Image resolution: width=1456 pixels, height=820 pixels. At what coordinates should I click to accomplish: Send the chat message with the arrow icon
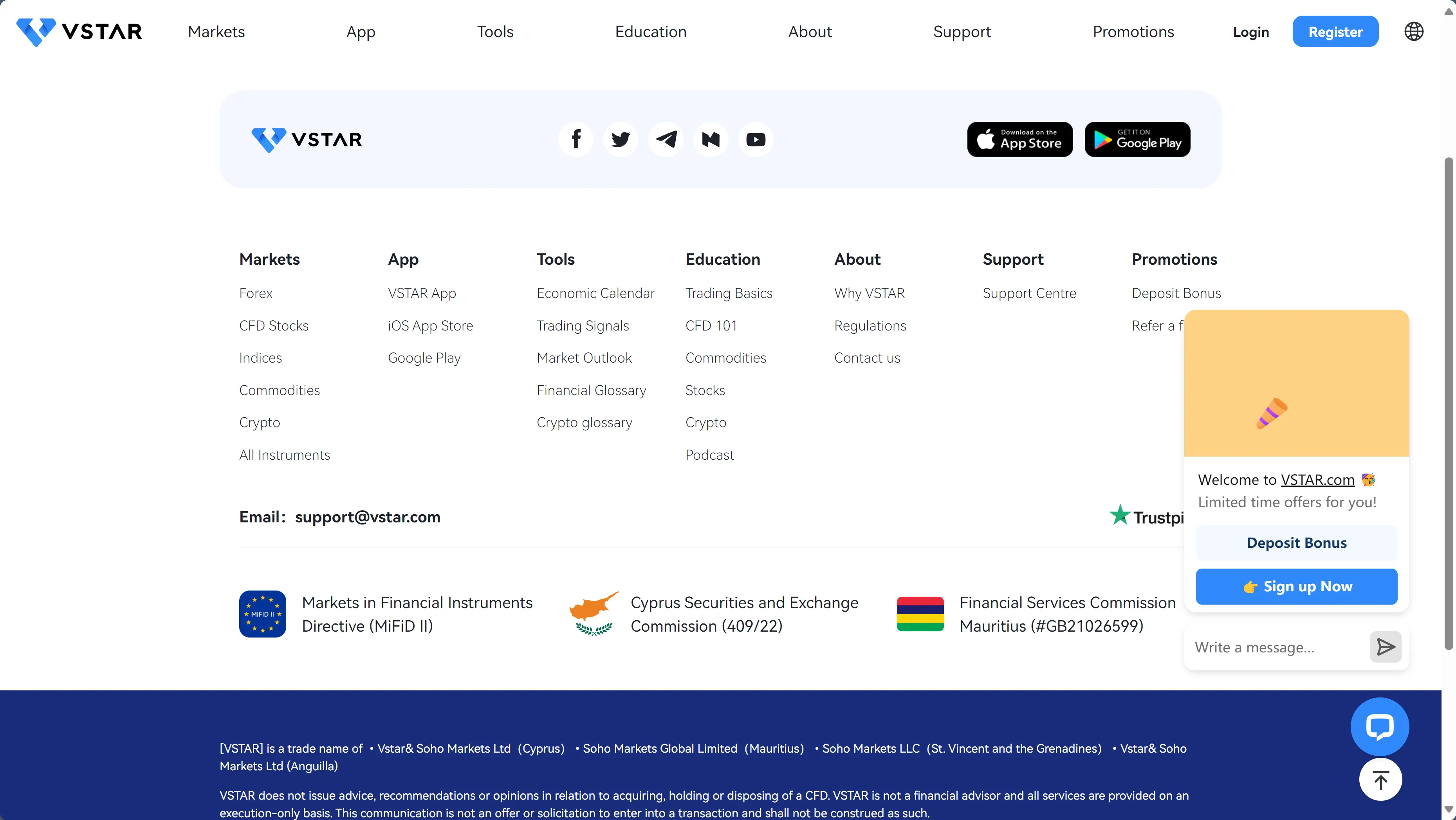point(1386,647)
